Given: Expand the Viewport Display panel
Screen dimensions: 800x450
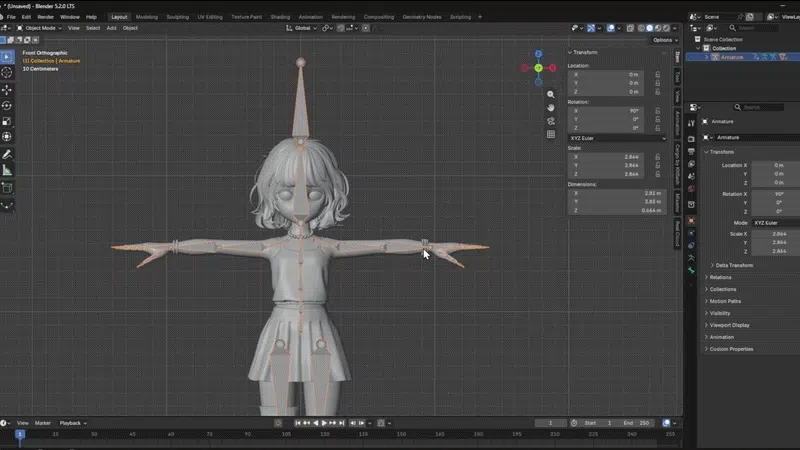Looking at the screenshot, I should 729,326.
